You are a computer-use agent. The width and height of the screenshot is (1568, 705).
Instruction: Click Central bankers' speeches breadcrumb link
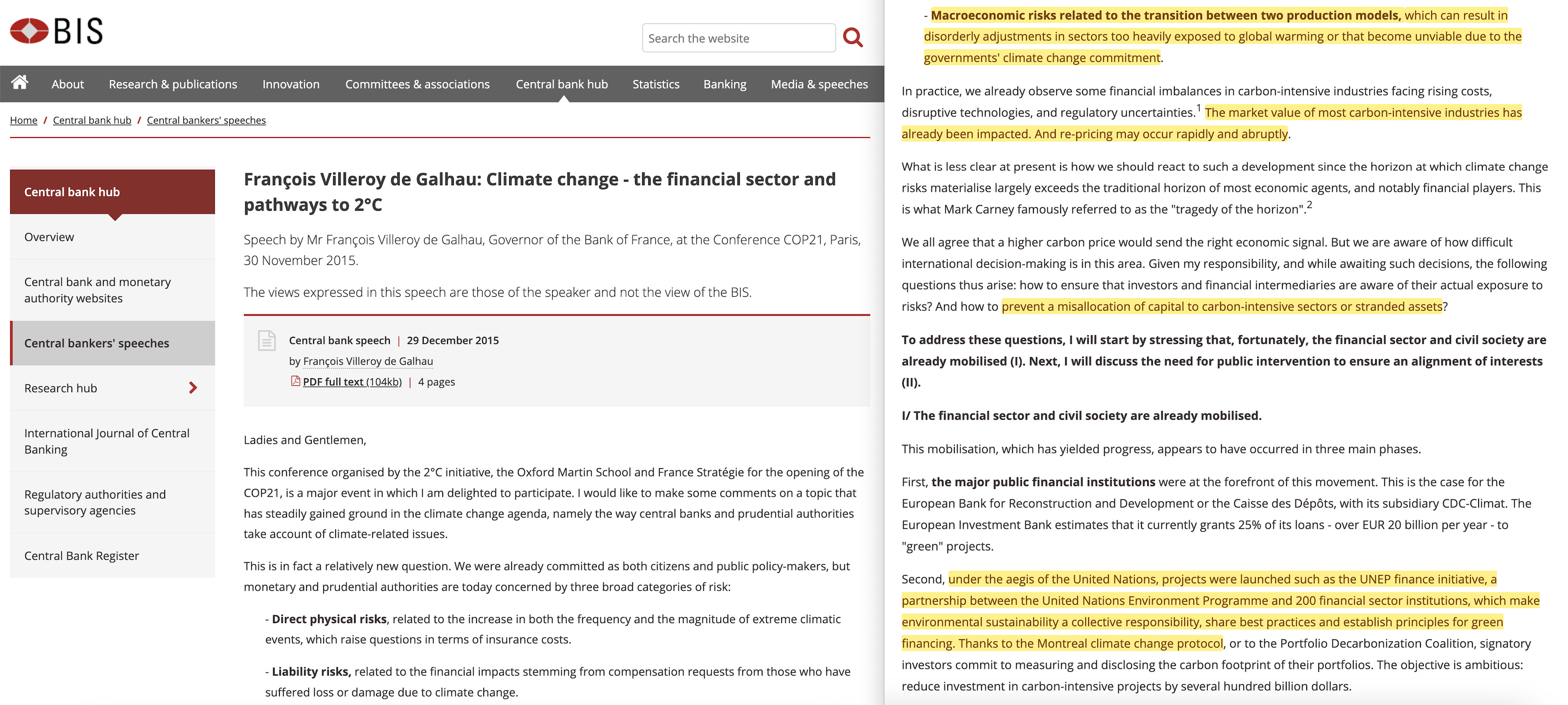coord(206,120)
